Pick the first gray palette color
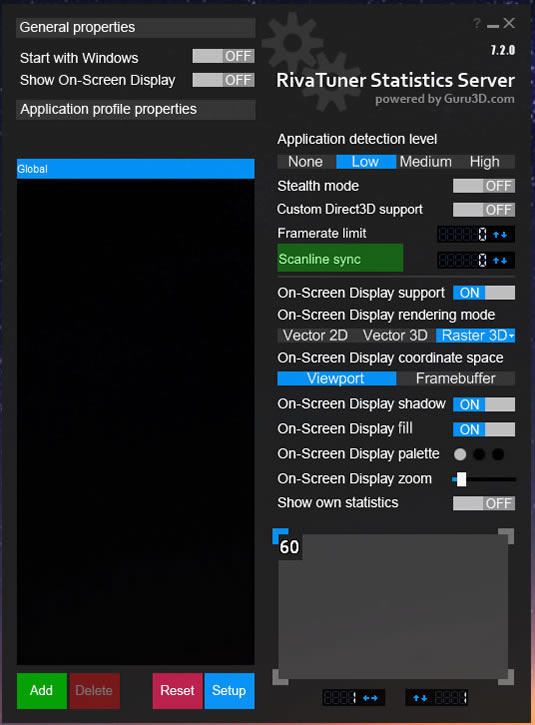This screenshot has width=535, height=725. 460,455
